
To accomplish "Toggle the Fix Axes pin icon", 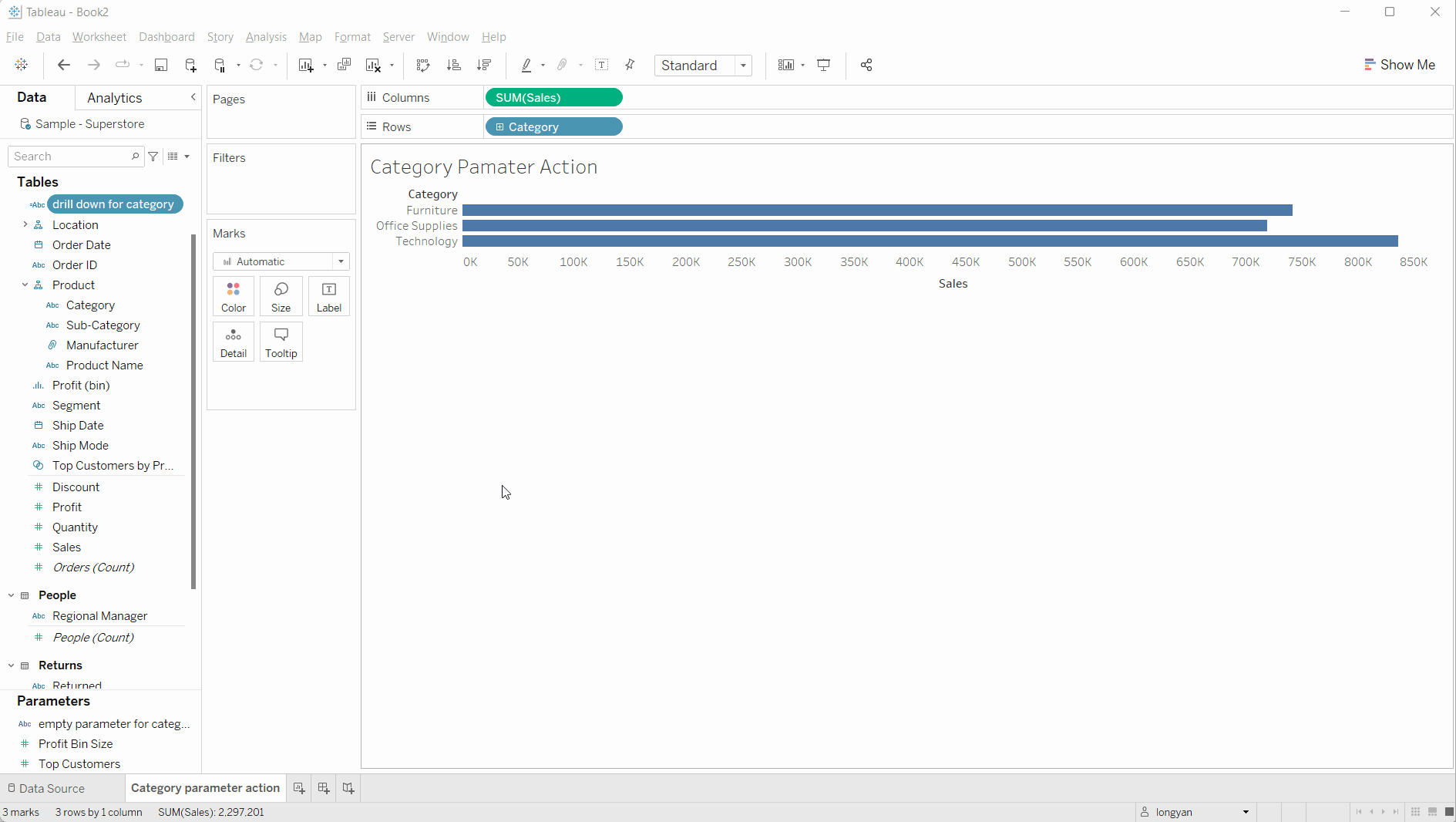I will click(630, 65).
